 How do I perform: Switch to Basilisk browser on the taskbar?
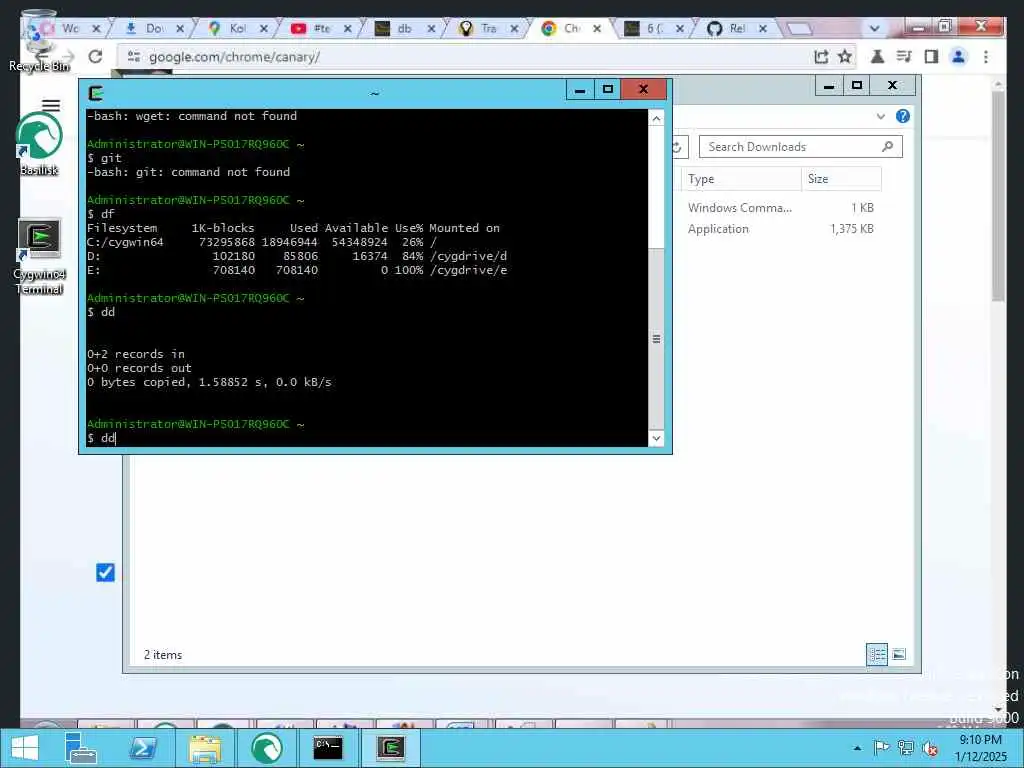click(266, 748)
